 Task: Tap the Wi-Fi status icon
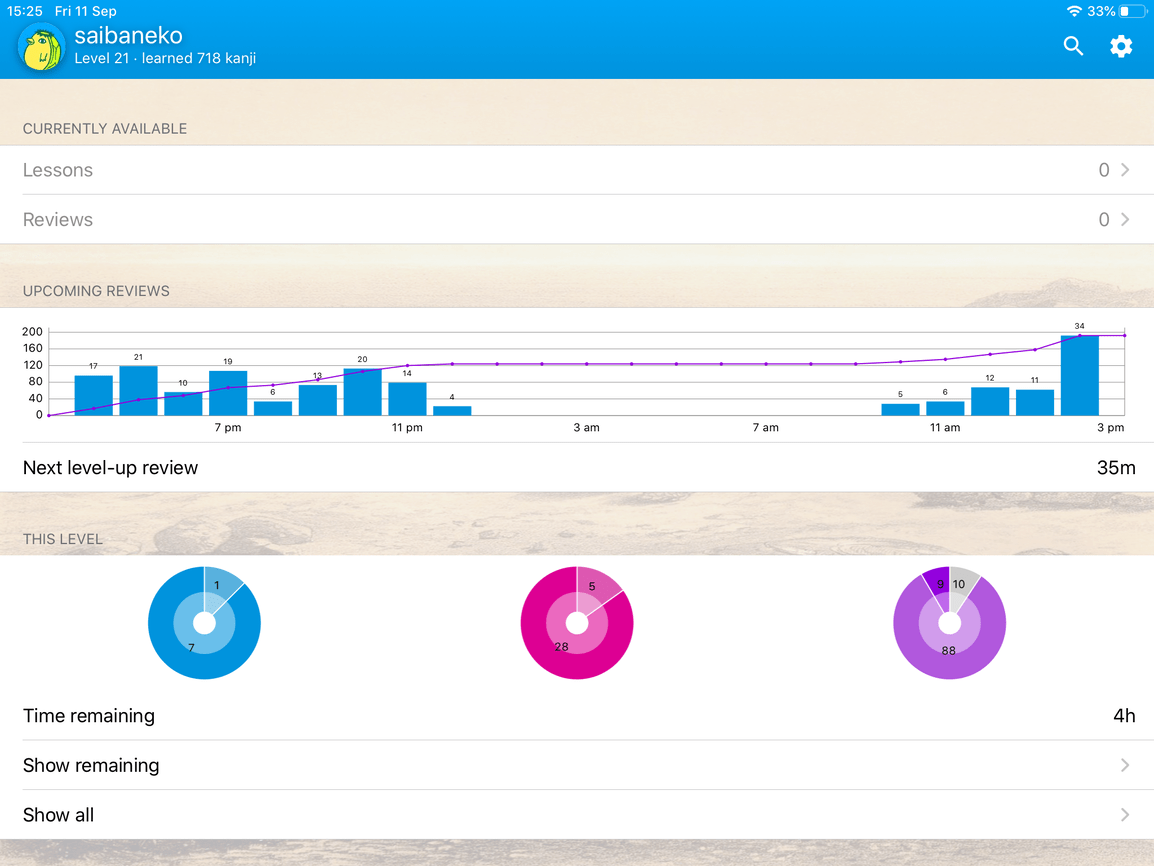[1075, 11]
